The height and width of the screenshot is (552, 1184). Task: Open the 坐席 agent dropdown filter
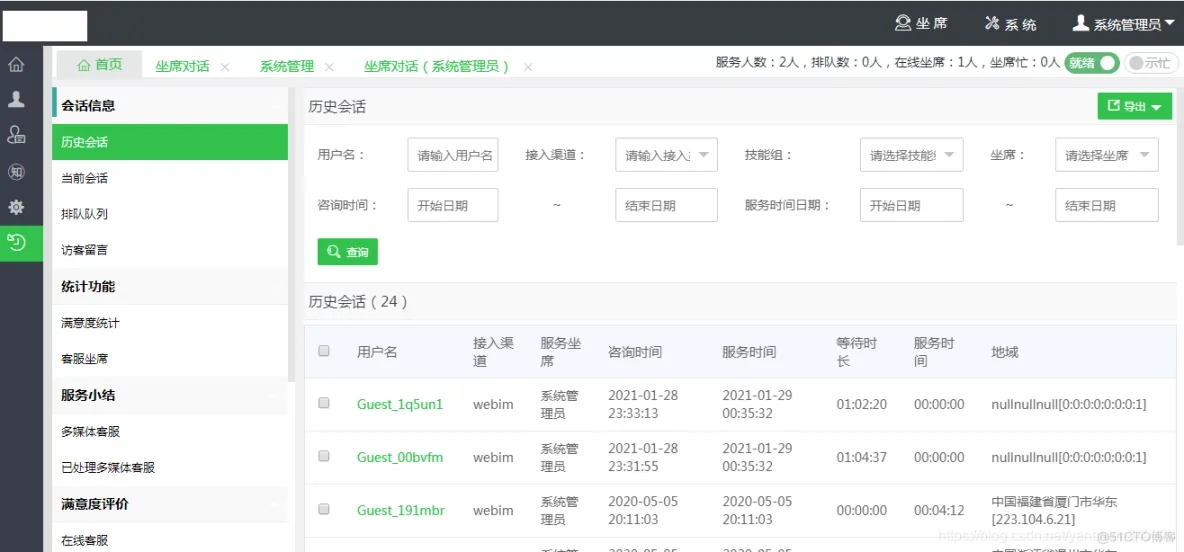[1107, 155]
